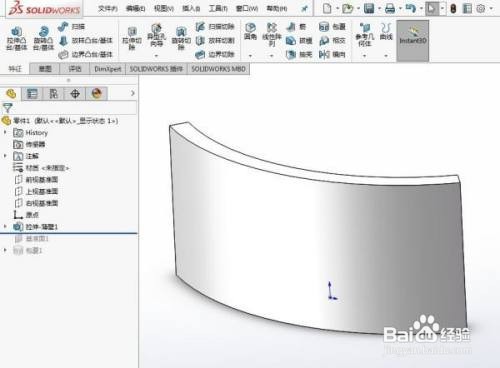Select the 原点 origin tree item

tap(26, 215)
